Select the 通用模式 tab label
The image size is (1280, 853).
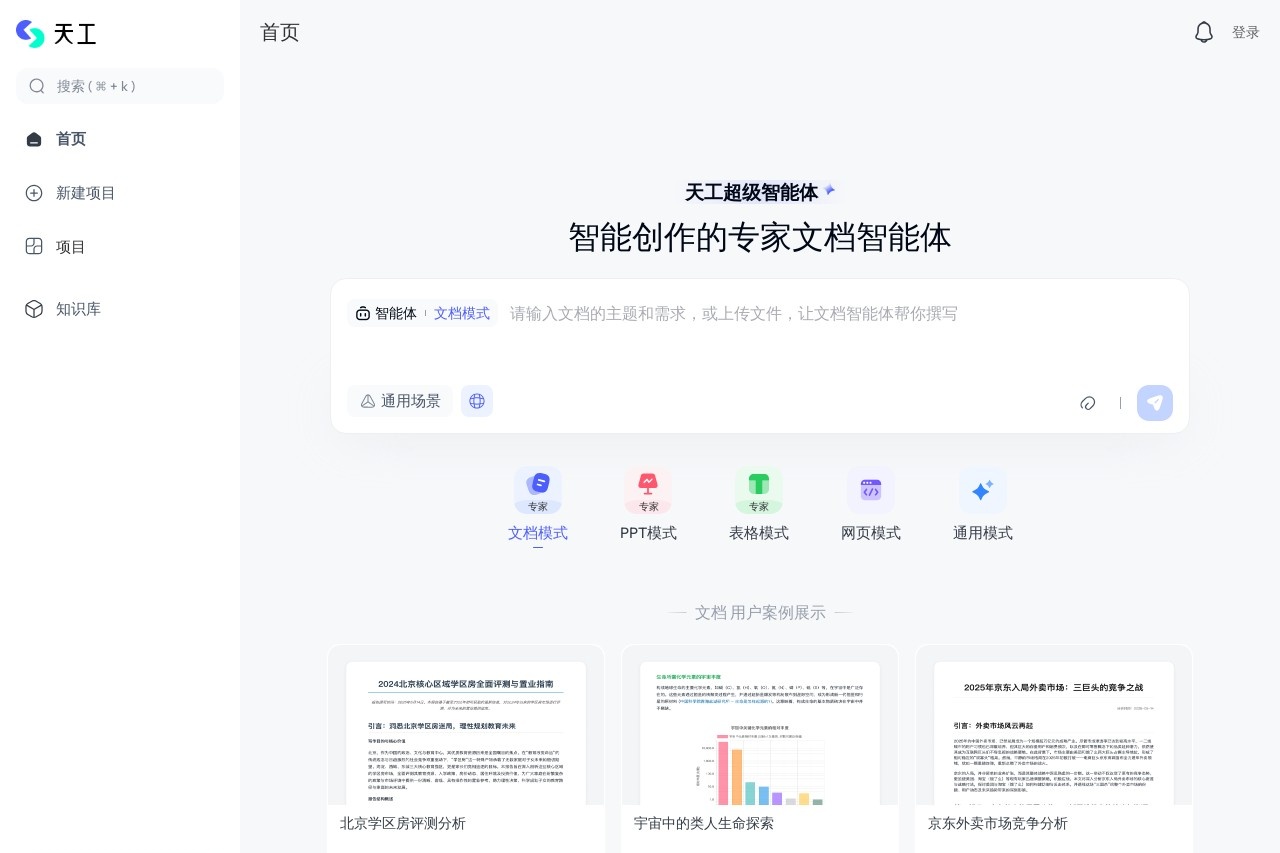[x=983, y=533]
